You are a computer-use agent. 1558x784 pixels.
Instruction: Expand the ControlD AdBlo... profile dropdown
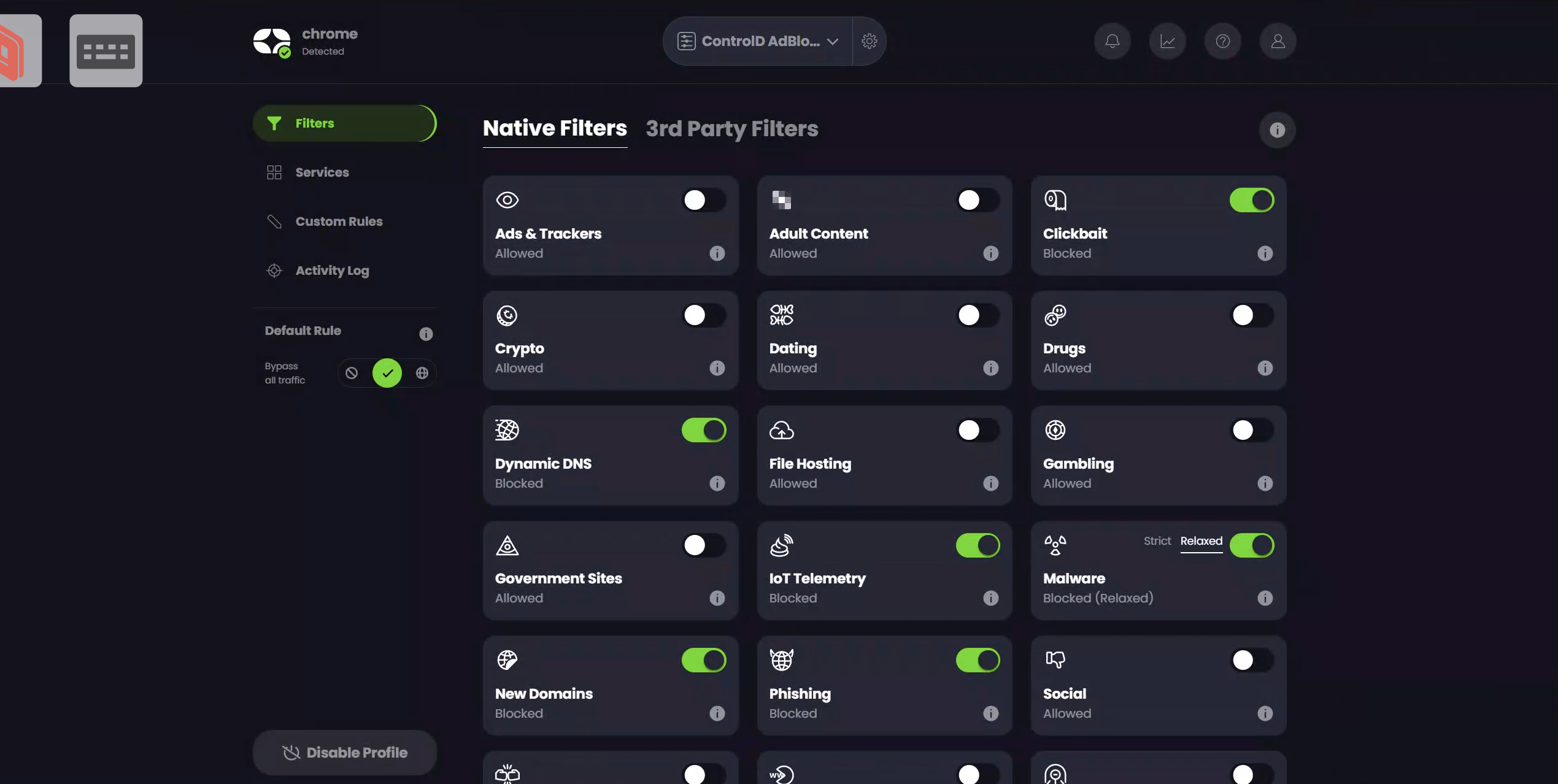coord(758,41)
